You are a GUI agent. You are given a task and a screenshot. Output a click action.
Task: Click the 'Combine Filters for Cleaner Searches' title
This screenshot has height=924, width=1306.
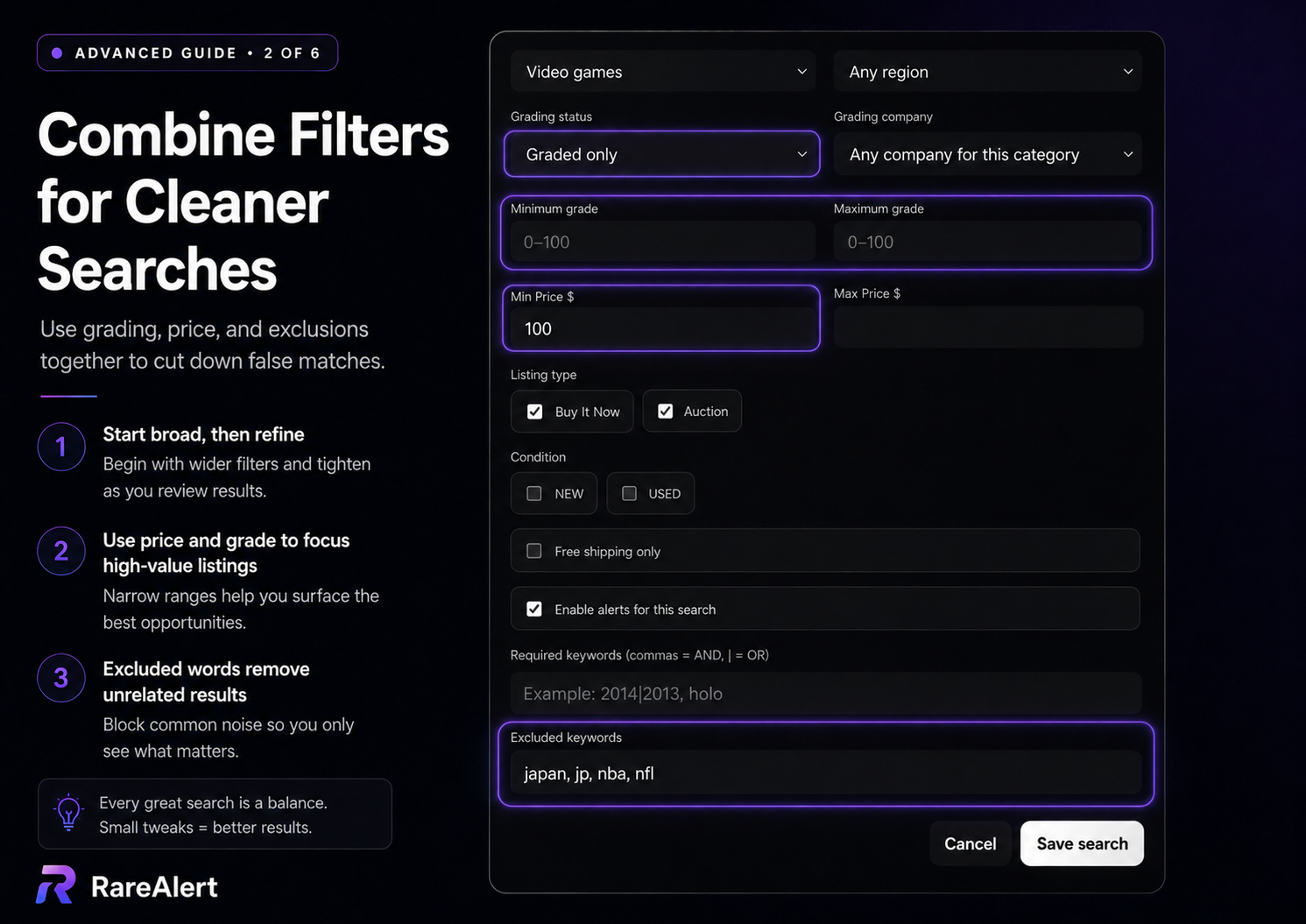coord(244,201)
